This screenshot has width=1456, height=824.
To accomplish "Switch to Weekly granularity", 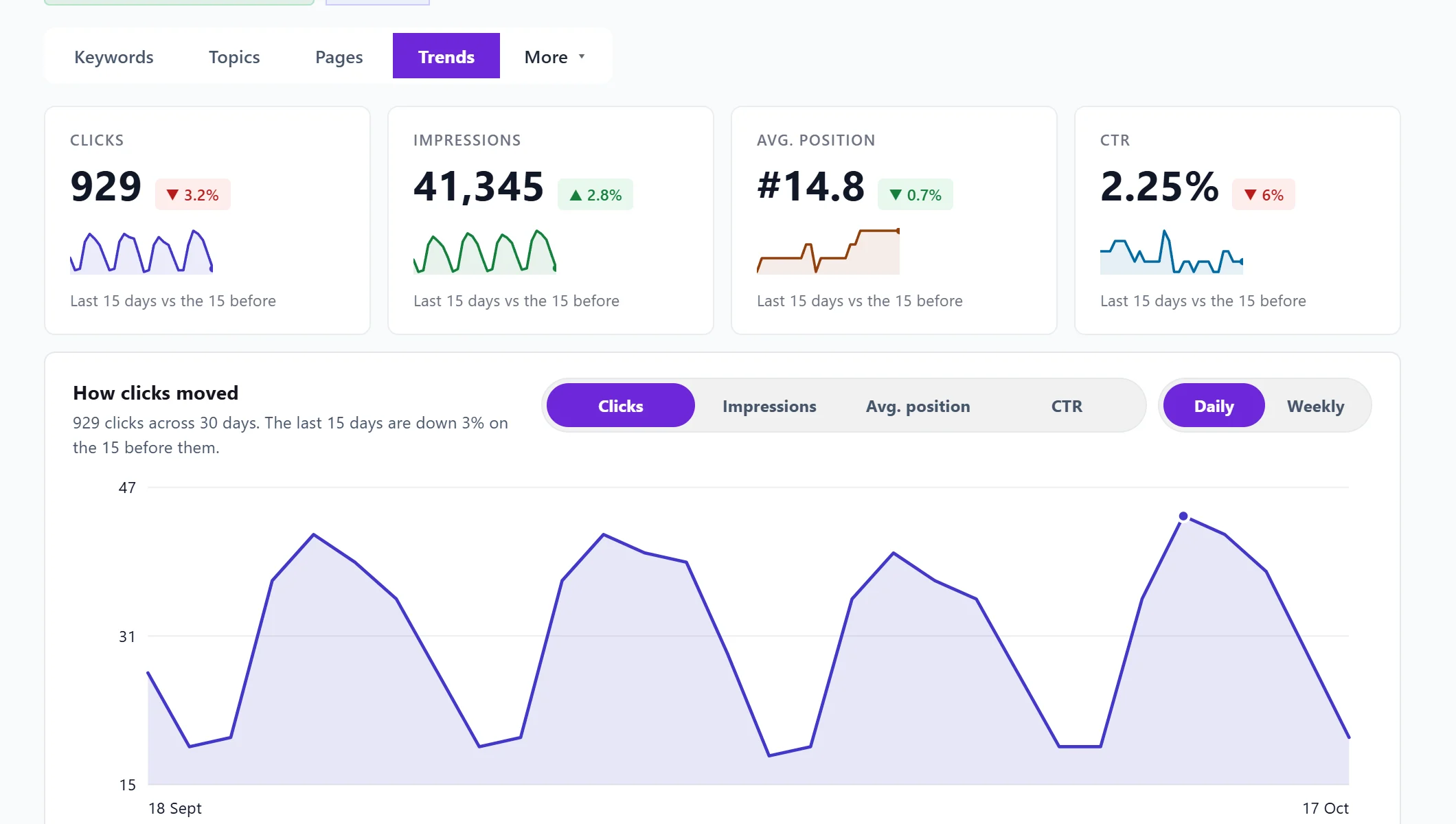I will tap(1316, 406).
